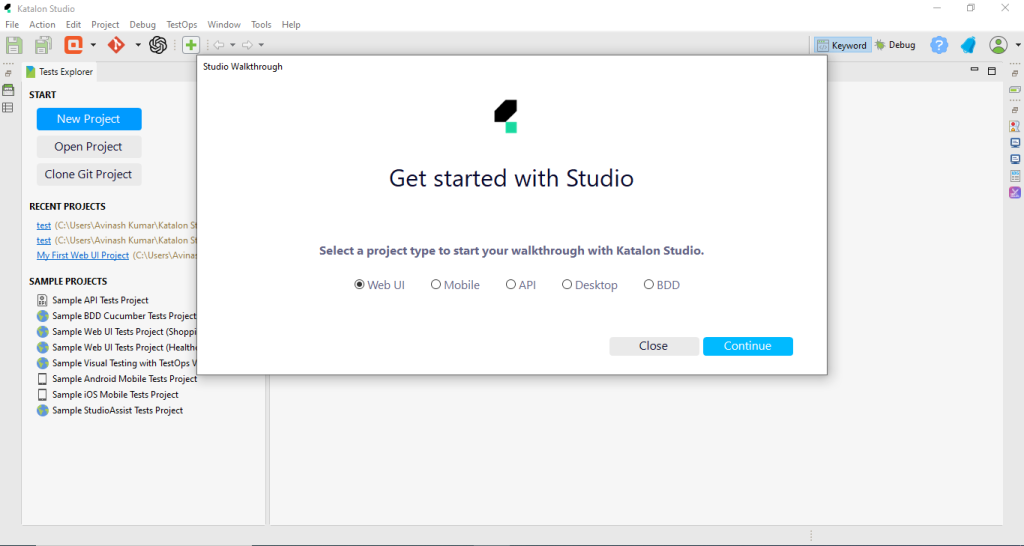Click the green plus new-item icon

pyautogui.click(x=191, y=45)
